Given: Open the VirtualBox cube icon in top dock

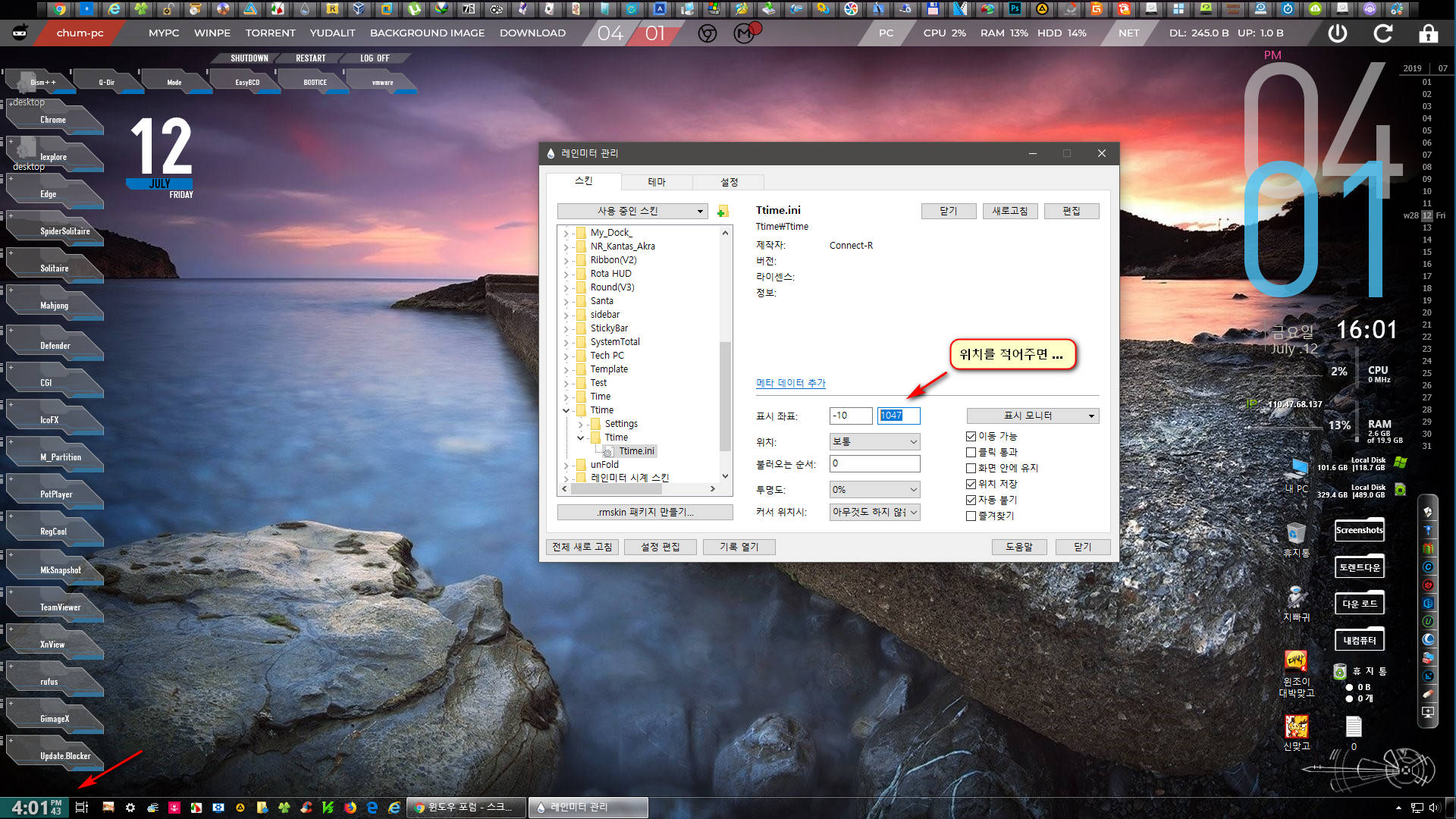Looking at the screenshot, I should point(359,9).
